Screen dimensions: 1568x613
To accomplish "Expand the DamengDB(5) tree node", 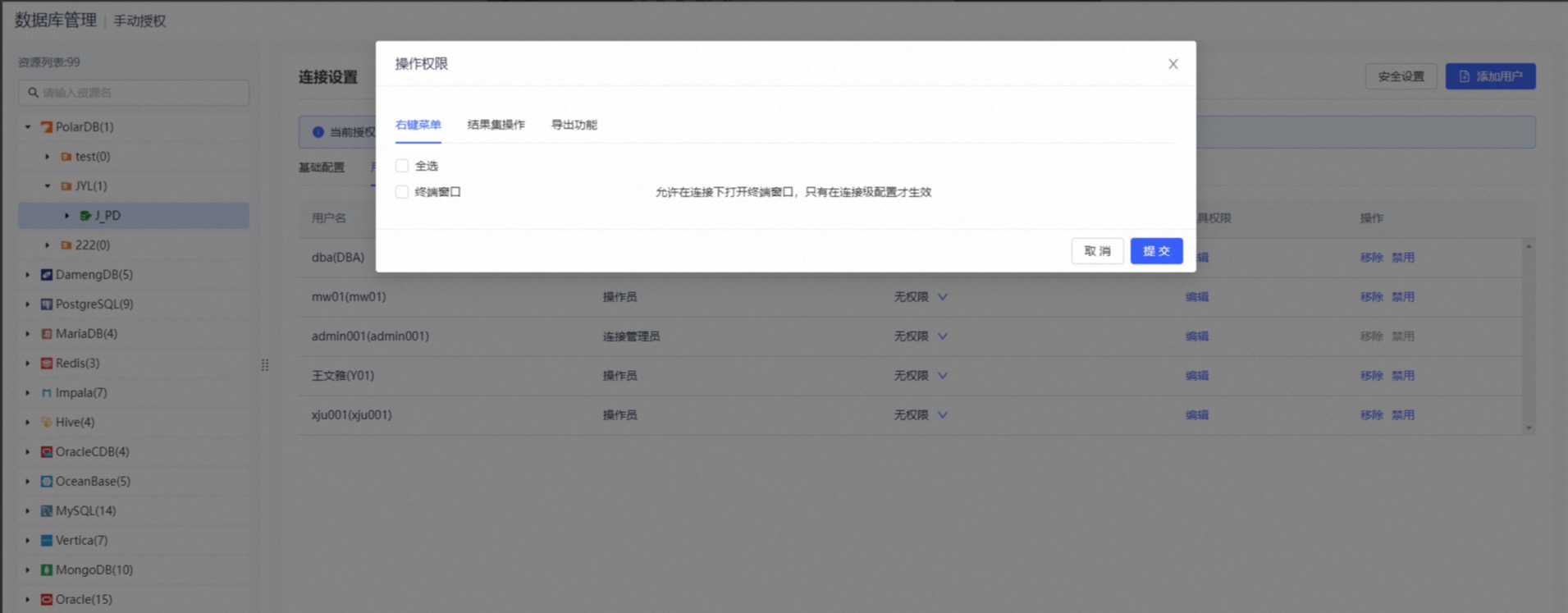I will point(28,275).
